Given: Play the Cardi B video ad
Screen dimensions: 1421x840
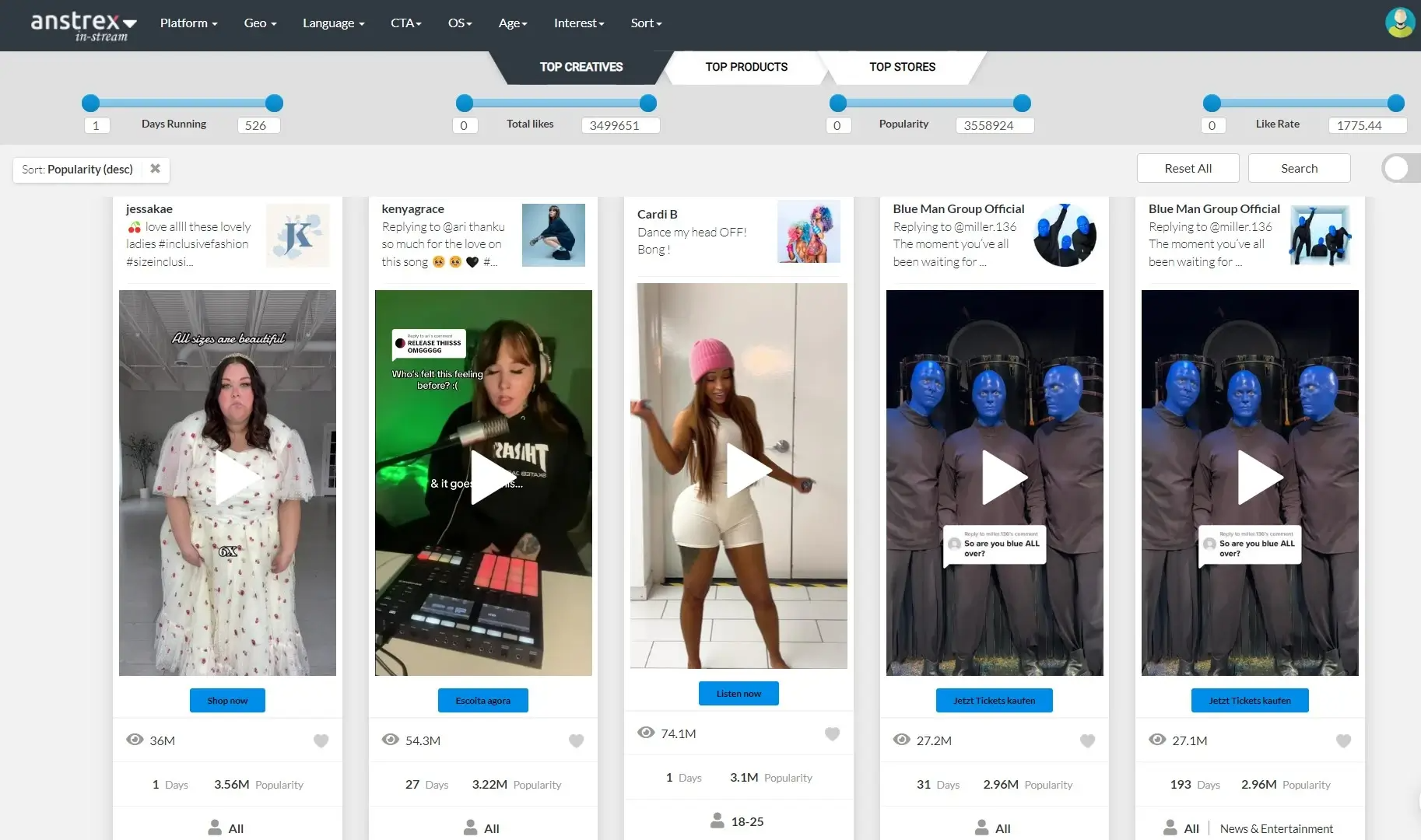Looking at the screenshot, I should click(748, 471).
